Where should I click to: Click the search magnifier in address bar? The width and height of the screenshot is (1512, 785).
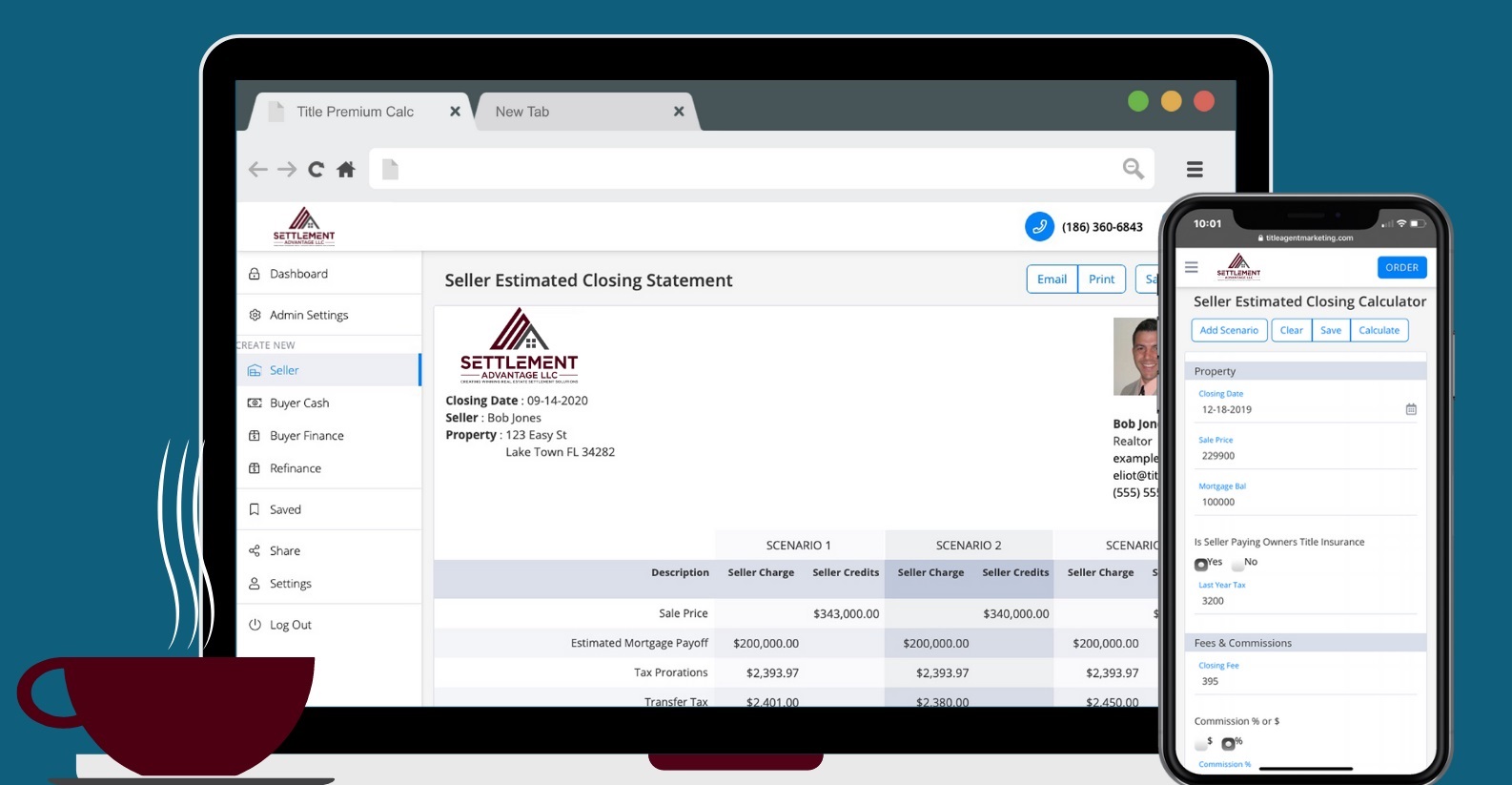pyautogui.click(x=1133, y=169)
